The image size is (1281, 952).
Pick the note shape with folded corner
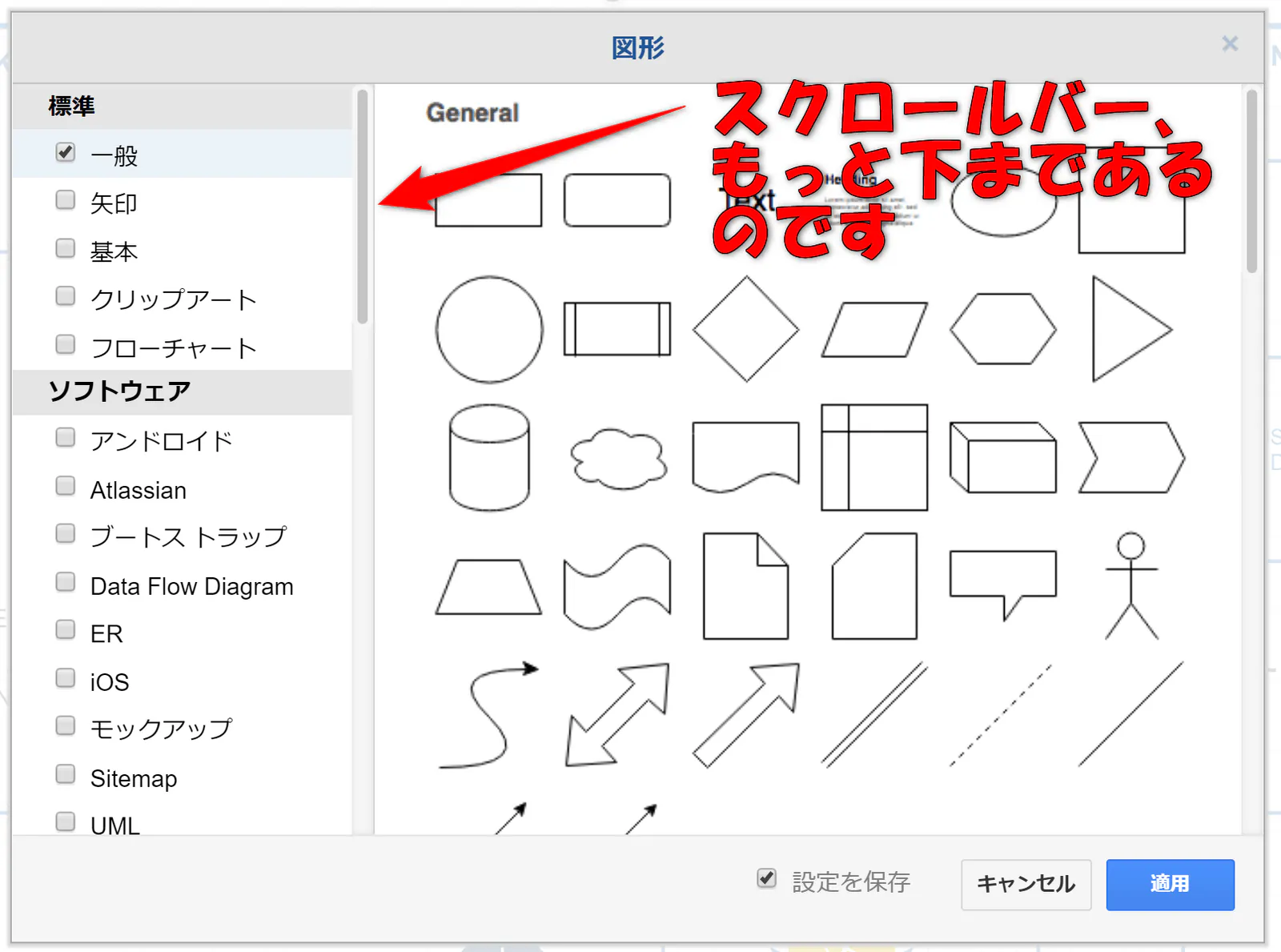click(746, 586)
